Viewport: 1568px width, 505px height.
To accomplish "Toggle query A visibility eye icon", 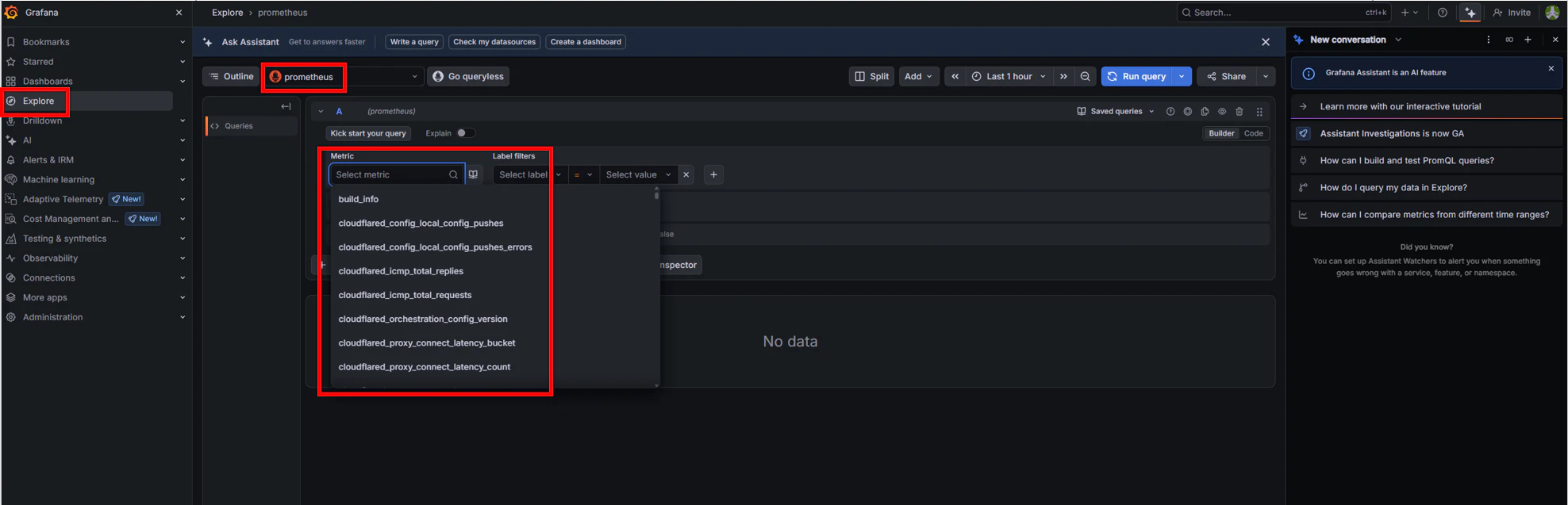I will tap(1222, 112).
